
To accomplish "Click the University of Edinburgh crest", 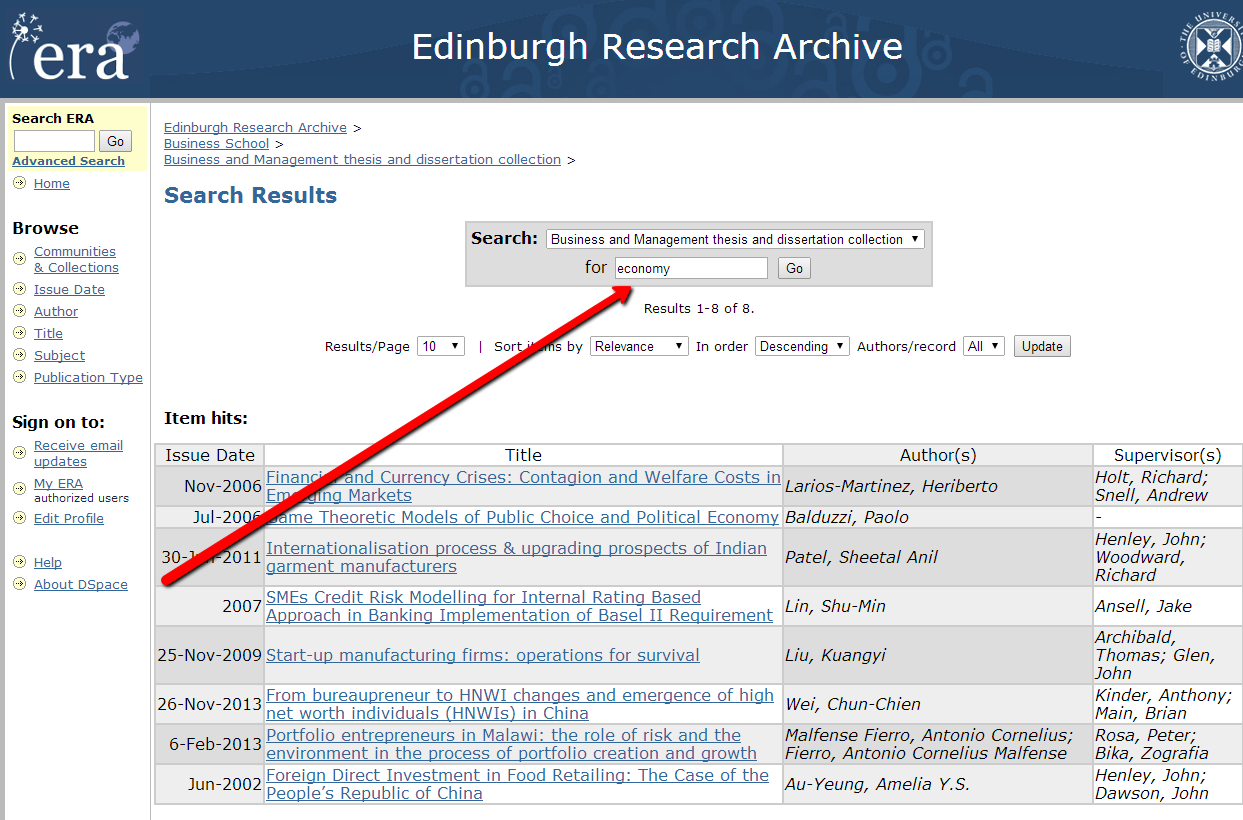I will [1210, 47].
